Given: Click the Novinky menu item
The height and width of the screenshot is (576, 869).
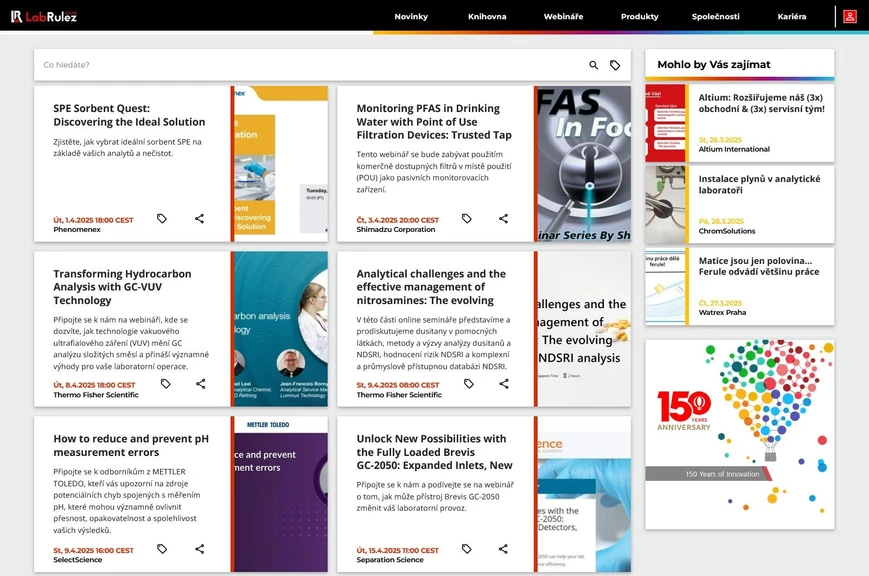Looking at the screenshot, I should coord(411,16).
